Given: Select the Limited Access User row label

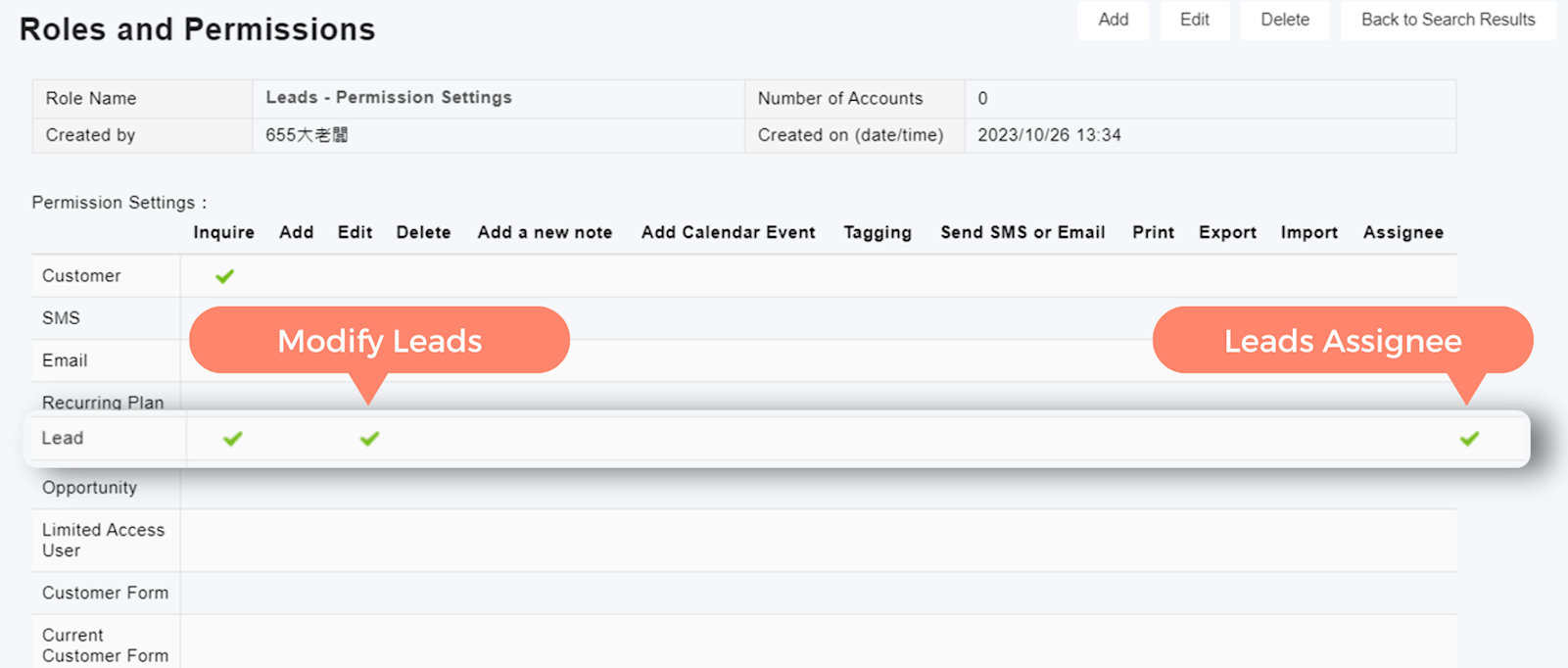Looking at the screenshot, I should (x=103, y=540).
